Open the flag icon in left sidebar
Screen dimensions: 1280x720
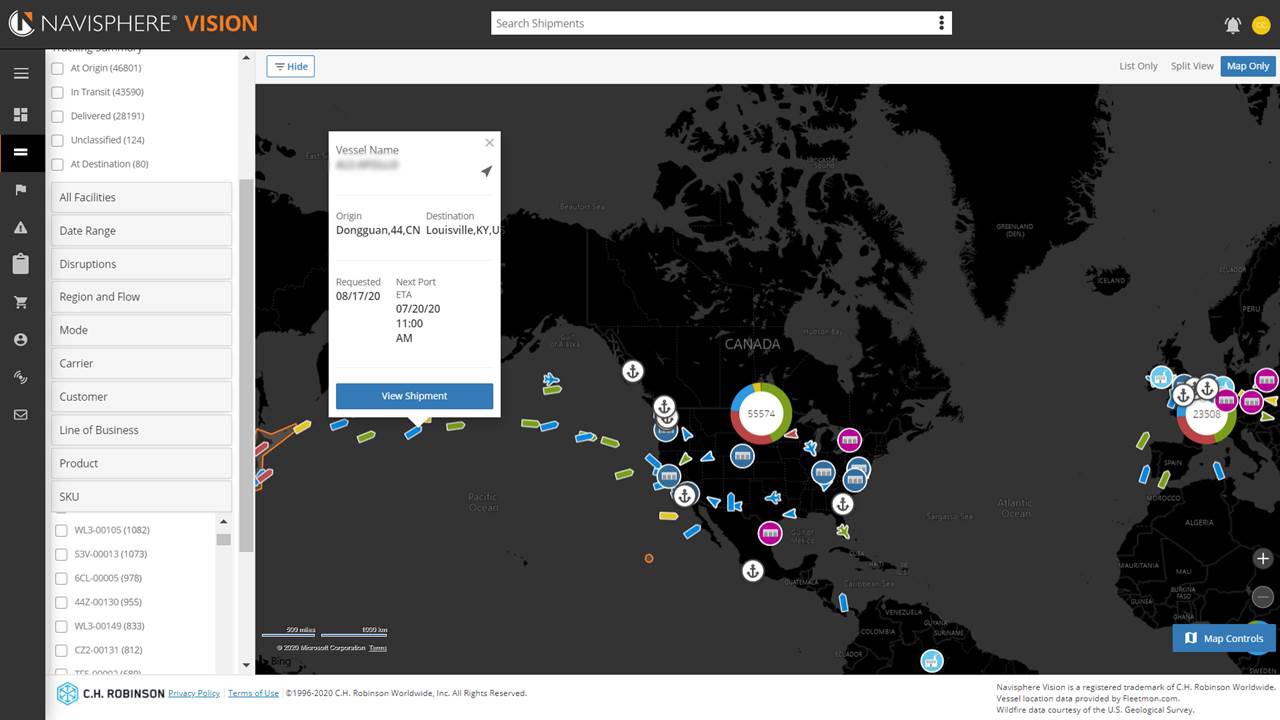[x=21, y=190]
